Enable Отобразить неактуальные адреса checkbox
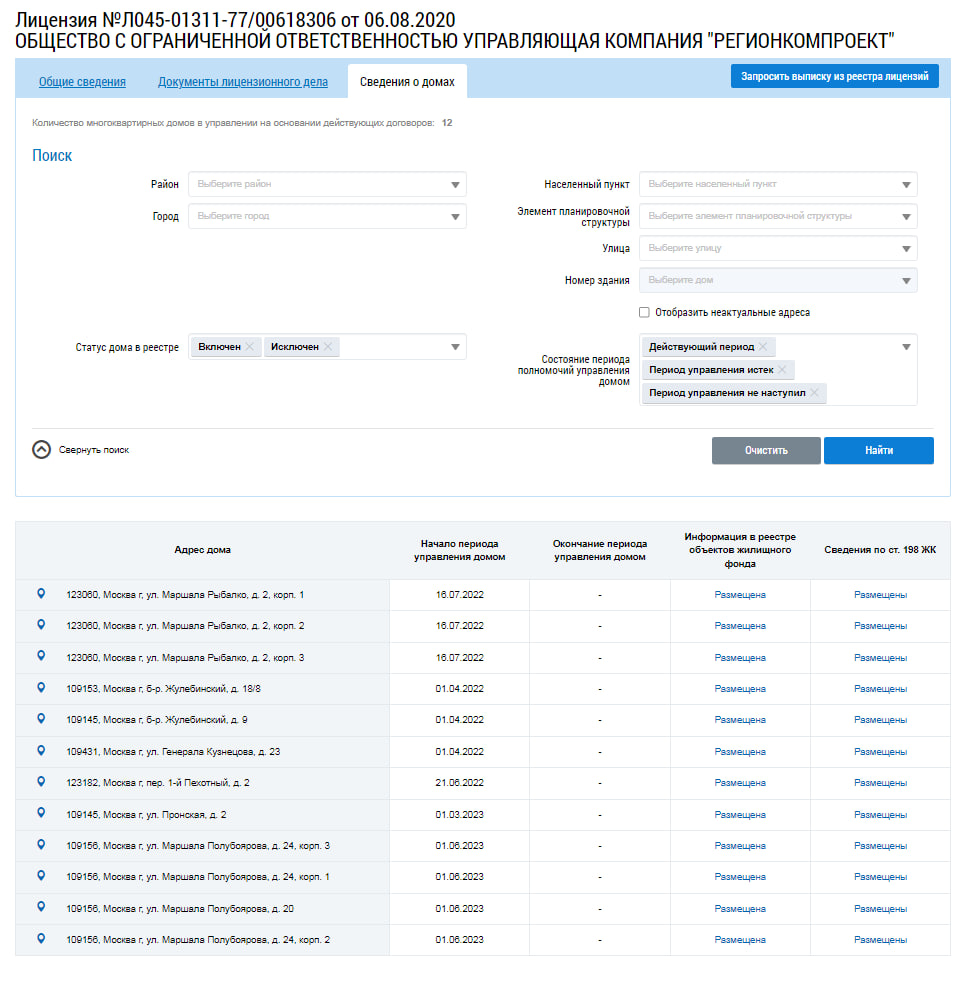The image size is (978, 983). tap(645, 313)
